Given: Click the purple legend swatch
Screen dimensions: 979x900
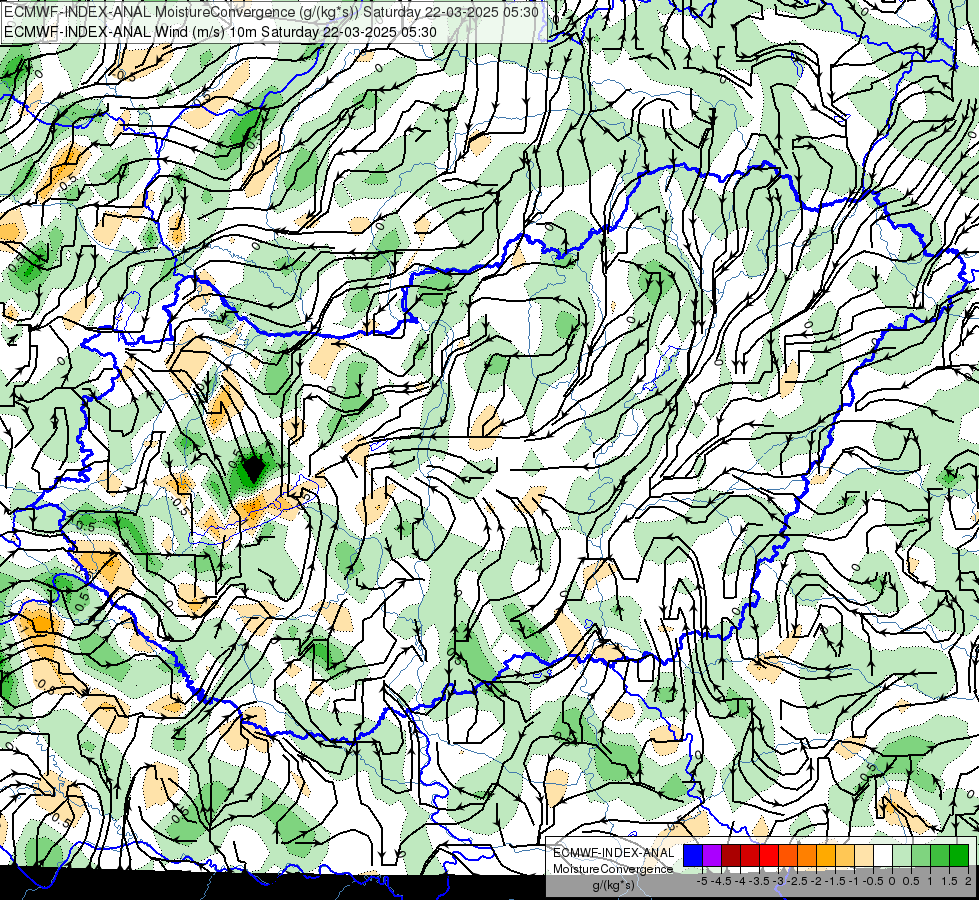Looking at the screenshot, I should tap(712, 855).
